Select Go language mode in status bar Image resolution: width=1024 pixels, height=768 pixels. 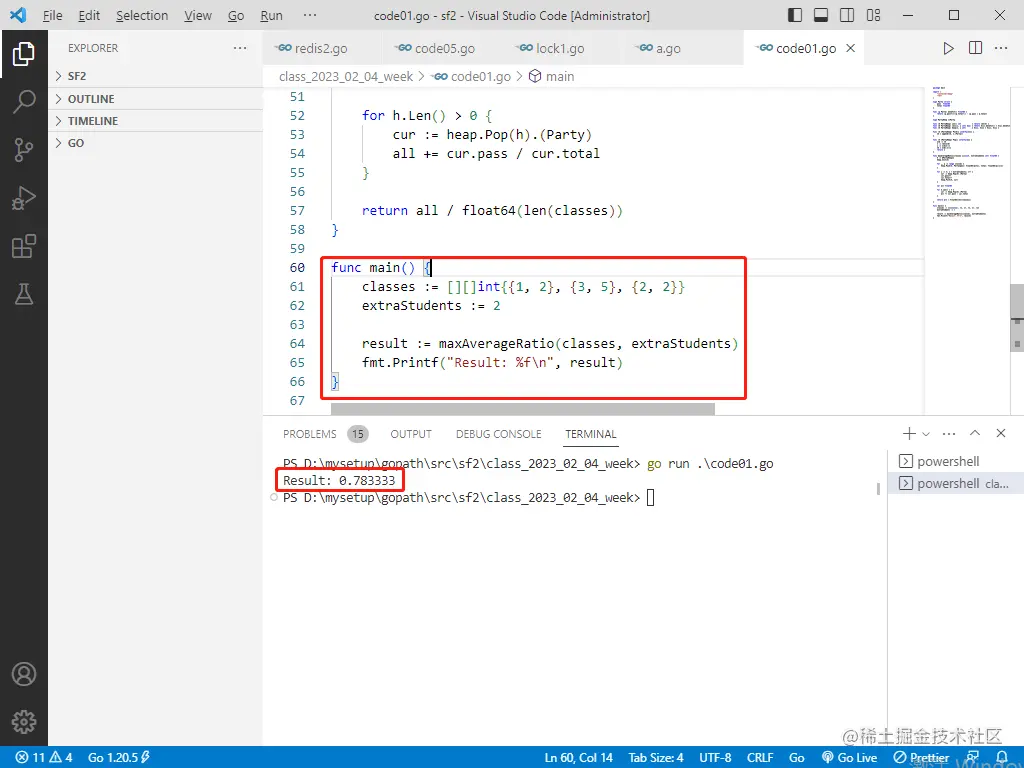click(797, 758)
